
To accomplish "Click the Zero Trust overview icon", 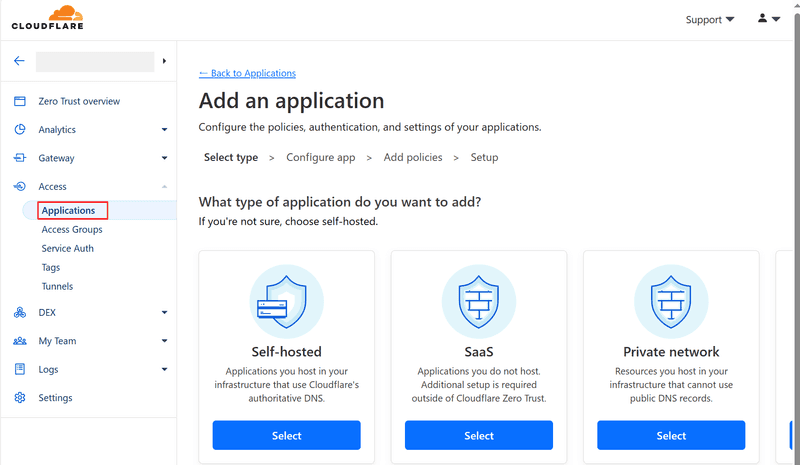I will click(x=19, y=101).
